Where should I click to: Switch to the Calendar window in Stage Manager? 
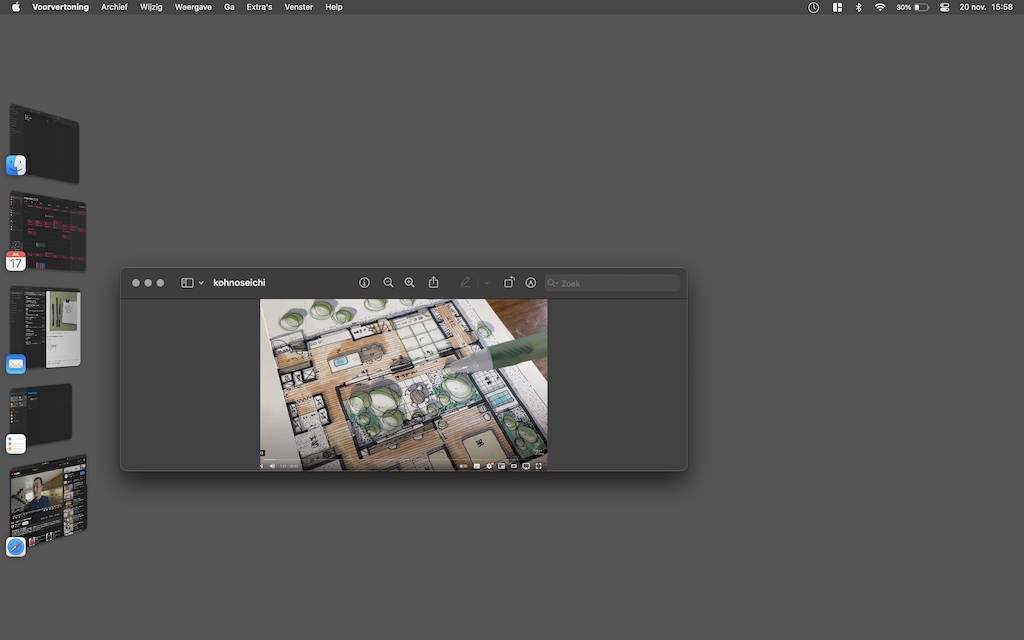(x=46, y=232)
